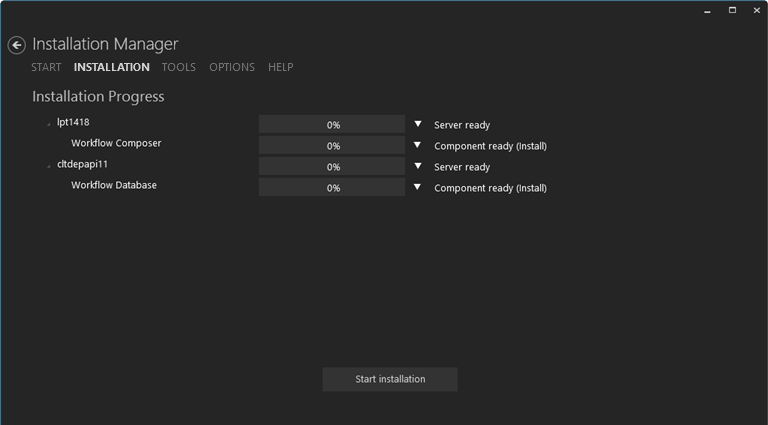Click the back arrow icon beside Installation Manager
The height and width of the screenshot is (425, 768).
pyautogui.click(x=16, y=45)
